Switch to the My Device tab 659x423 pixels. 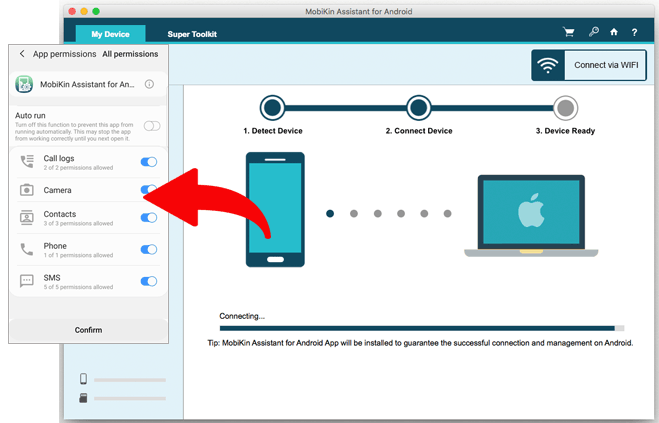(111, 34)
